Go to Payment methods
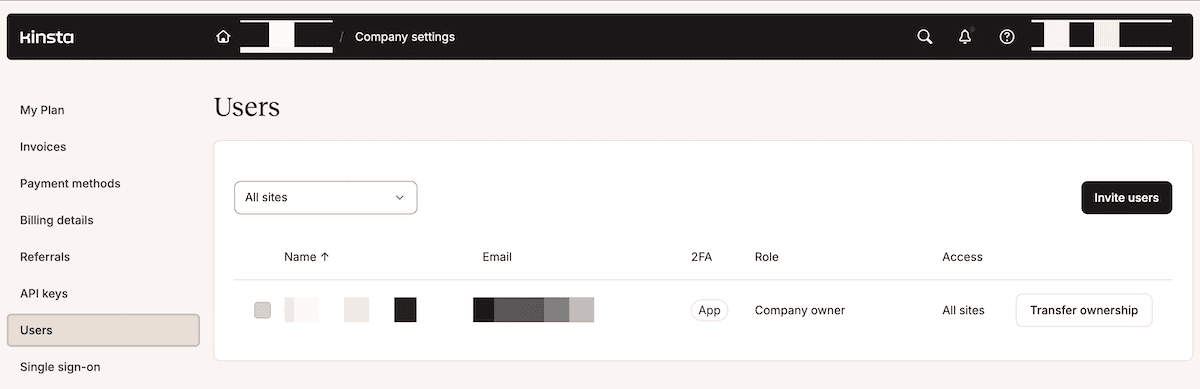 [x=70, y=184]
